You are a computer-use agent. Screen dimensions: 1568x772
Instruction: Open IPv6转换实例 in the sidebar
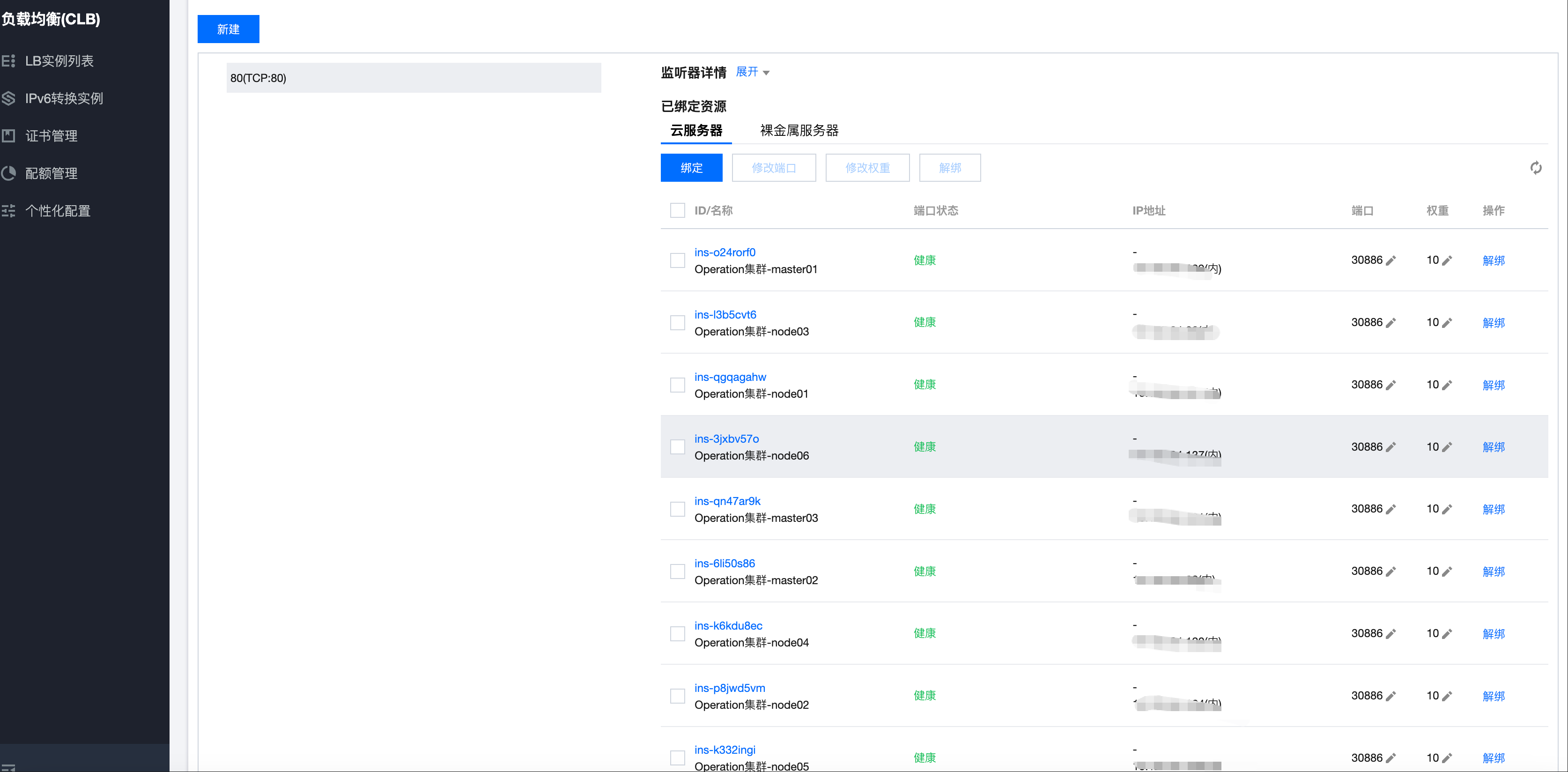coord(64,98)
